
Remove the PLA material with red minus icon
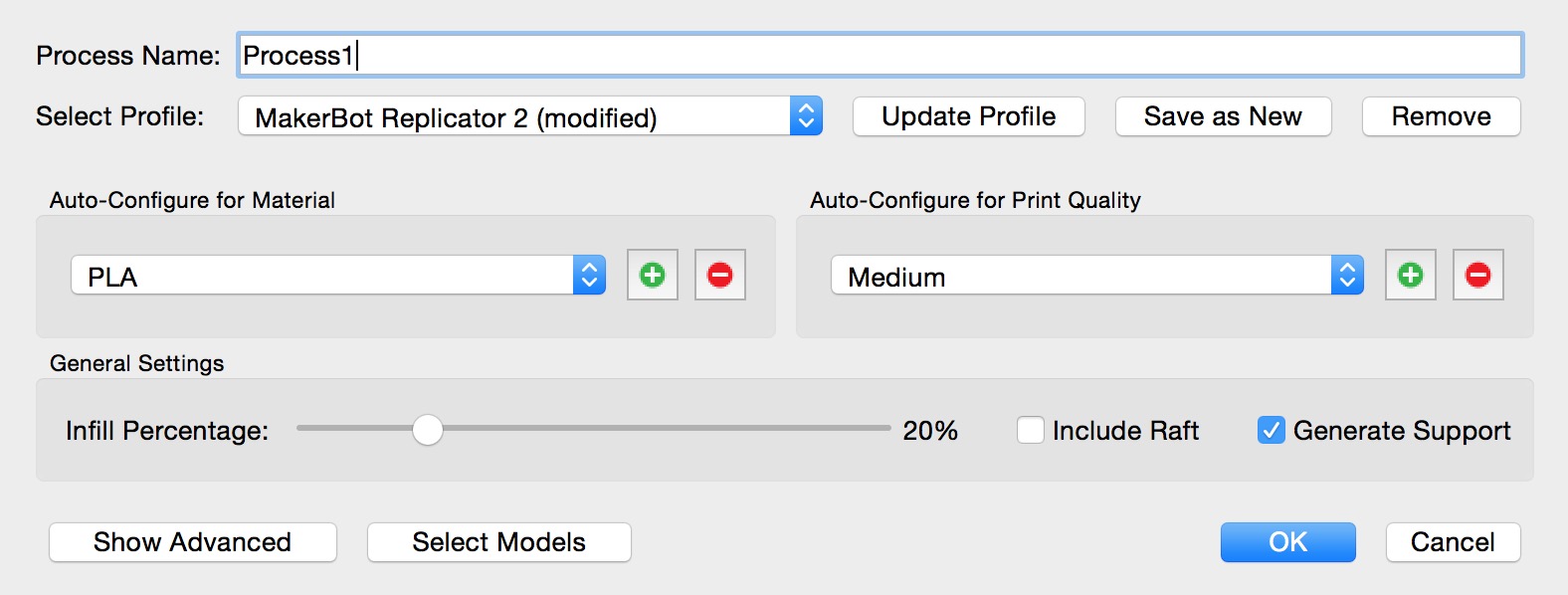719,276
